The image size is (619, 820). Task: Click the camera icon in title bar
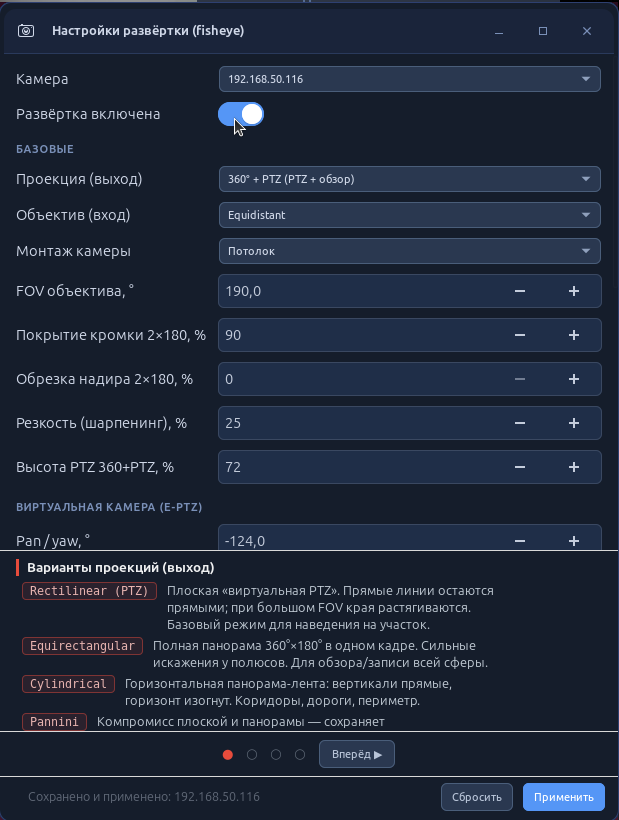pos(26,31)
